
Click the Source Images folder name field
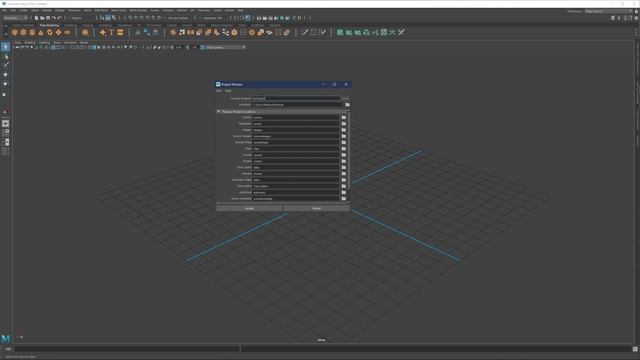pos(296,136)
